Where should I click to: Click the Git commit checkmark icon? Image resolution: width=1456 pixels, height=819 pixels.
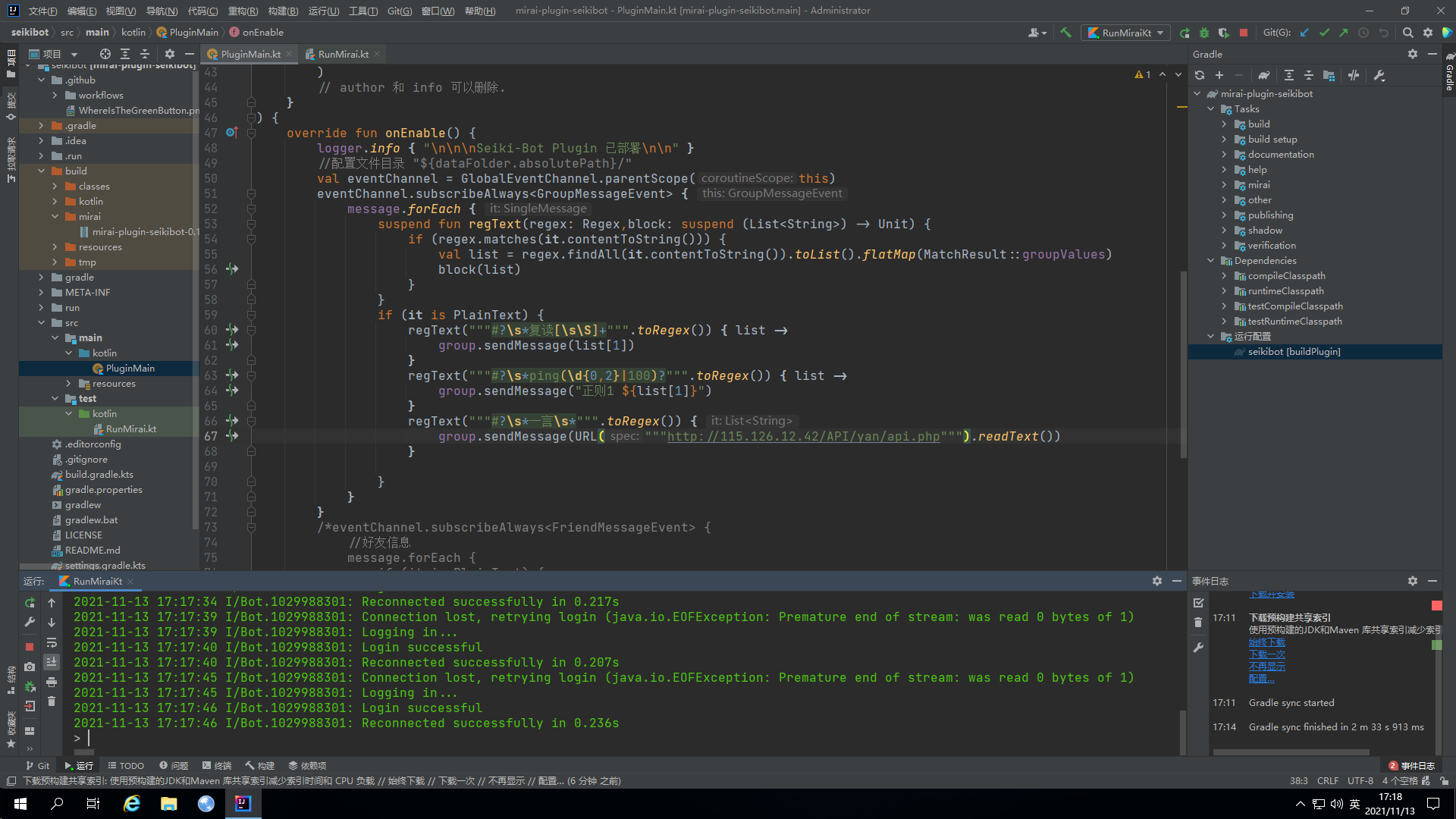[1324, 33]
